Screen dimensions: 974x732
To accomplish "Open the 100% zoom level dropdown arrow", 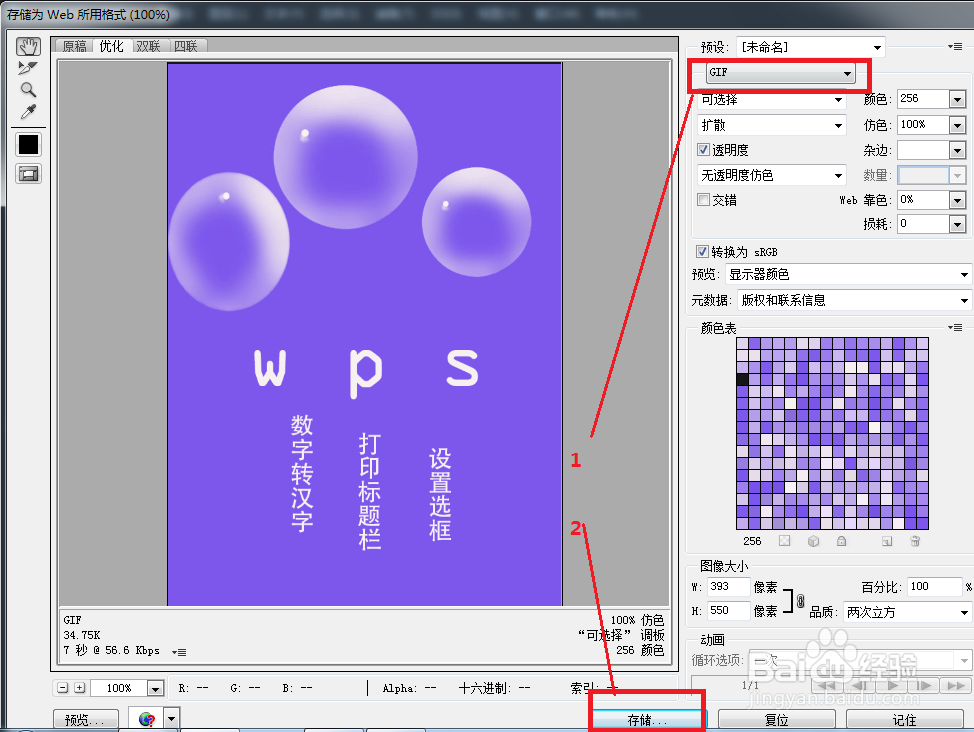I will tap(155, 688).
